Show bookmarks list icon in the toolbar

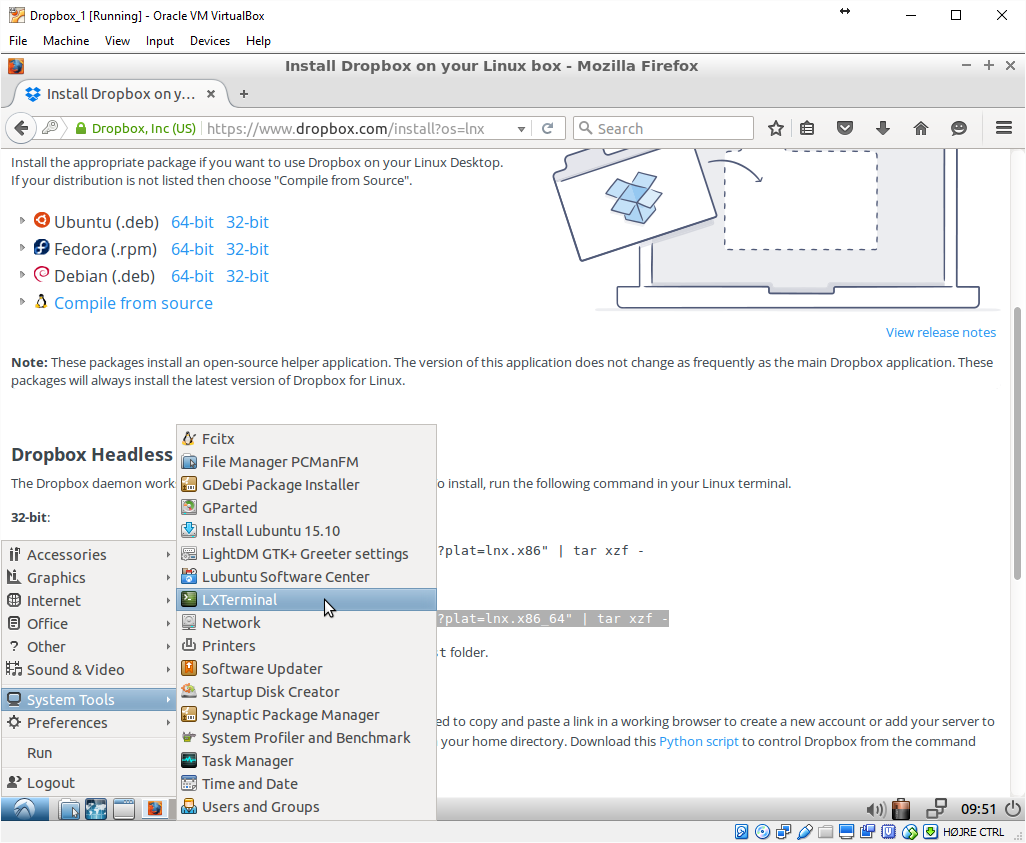pos(807,128)
